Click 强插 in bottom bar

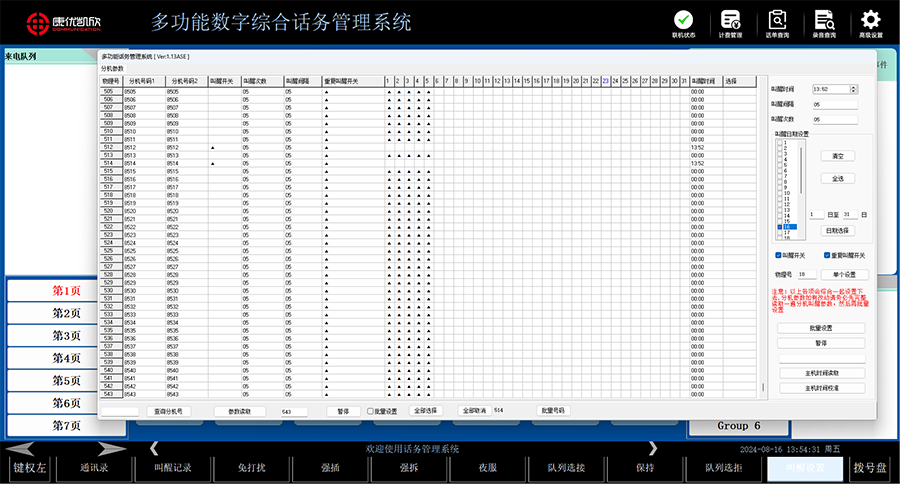pos(330,468)
